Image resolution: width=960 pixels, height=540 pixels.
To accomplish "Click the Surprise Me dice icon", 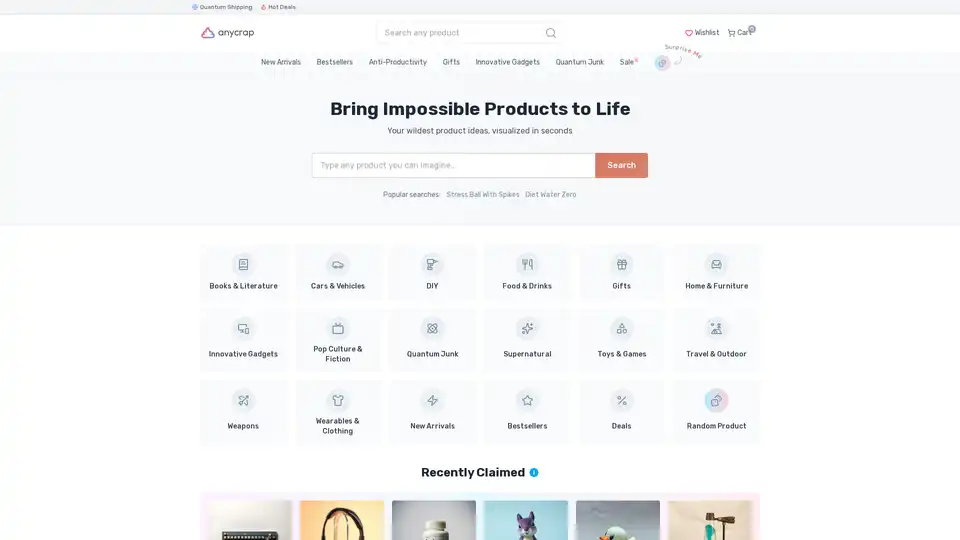I will click(662, 62).
